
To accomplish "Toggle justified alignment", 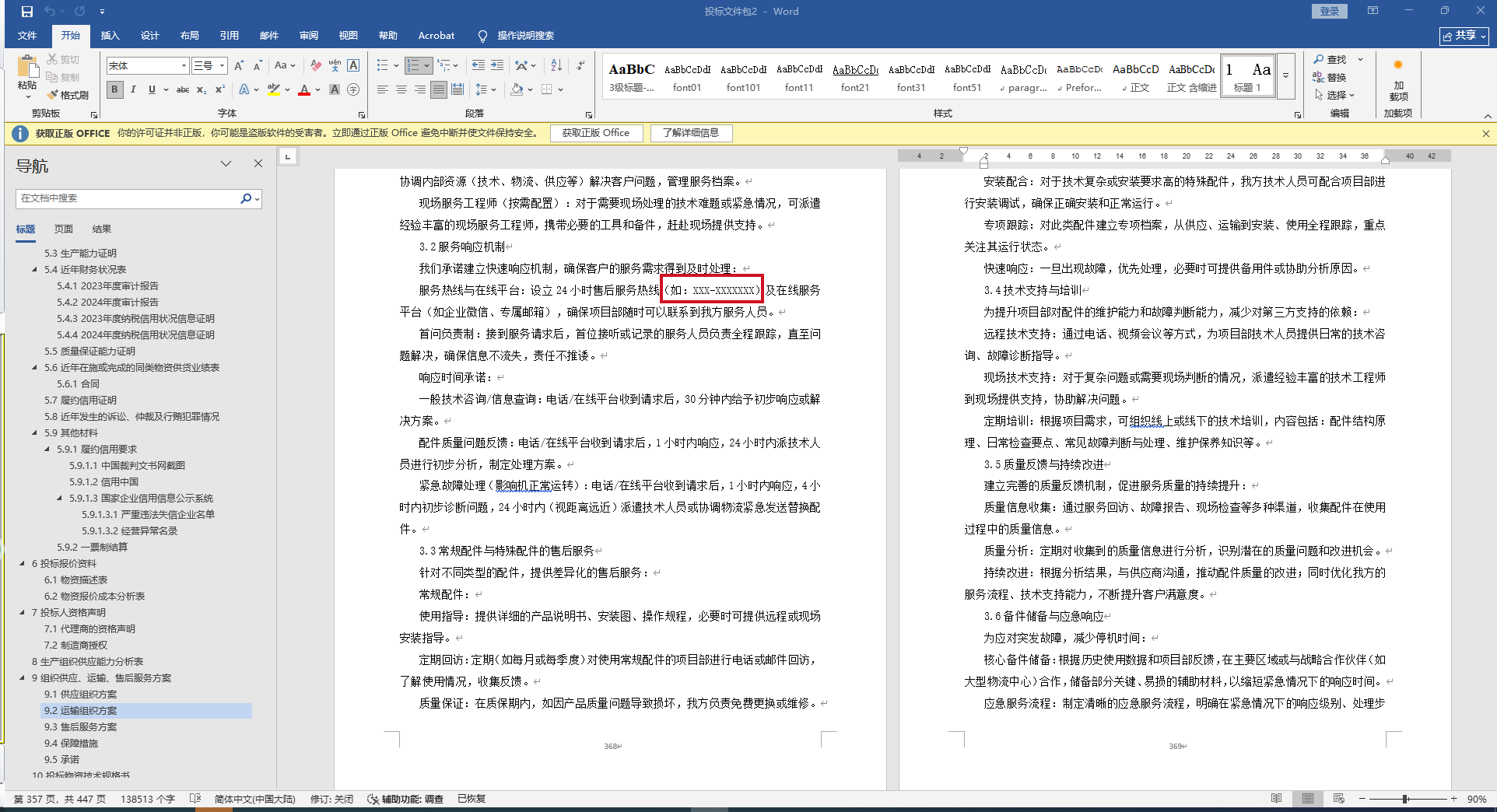I will tap(439, 89).
